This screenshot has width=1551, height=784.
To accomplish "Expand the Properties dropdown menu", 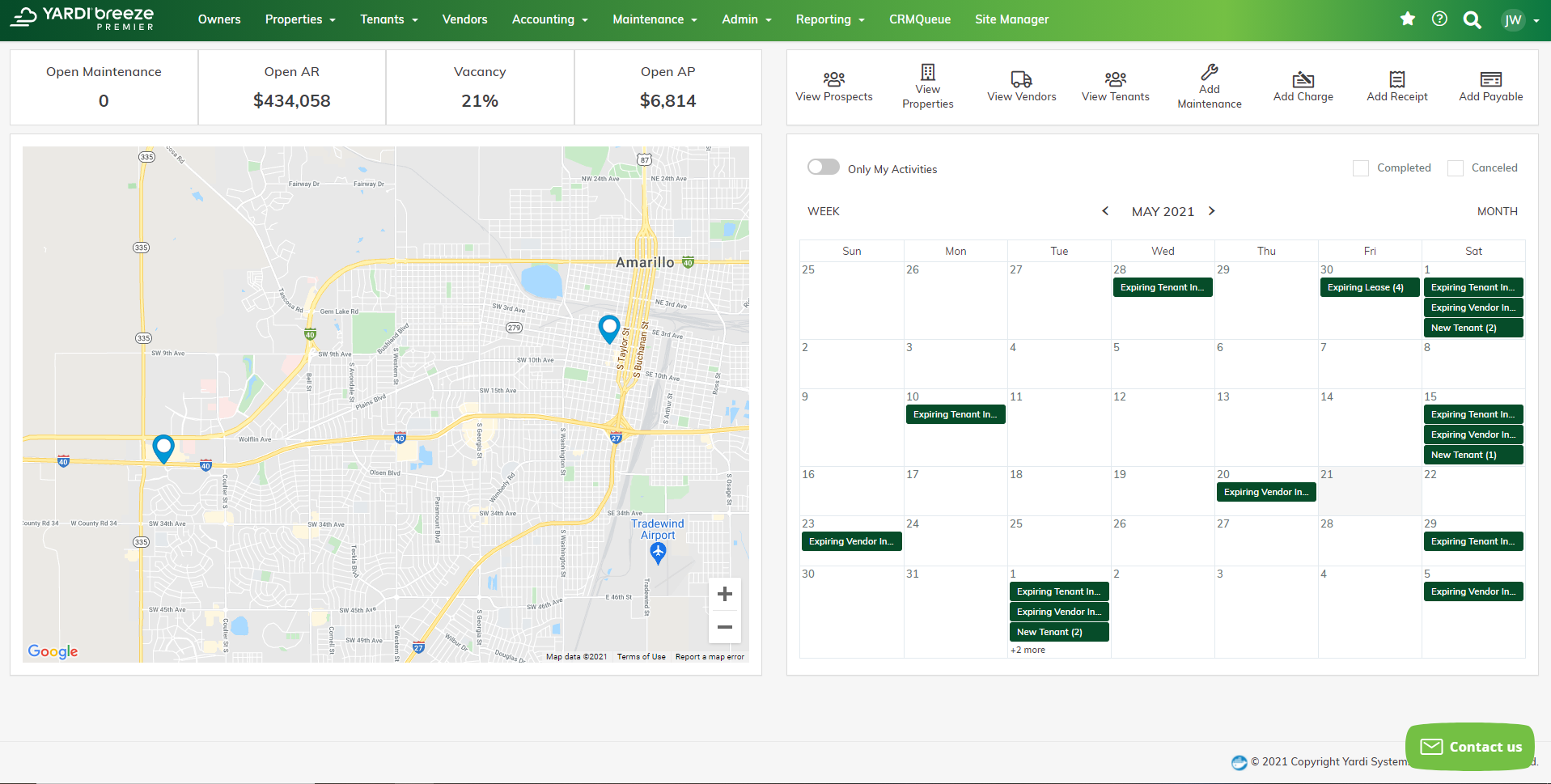I will (300, 19).
